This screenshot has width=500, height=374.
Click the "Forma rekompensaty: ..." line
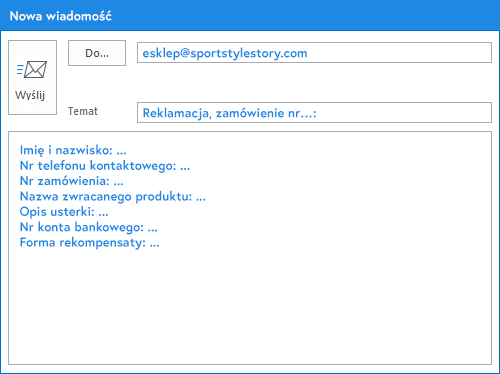[90, 243]
